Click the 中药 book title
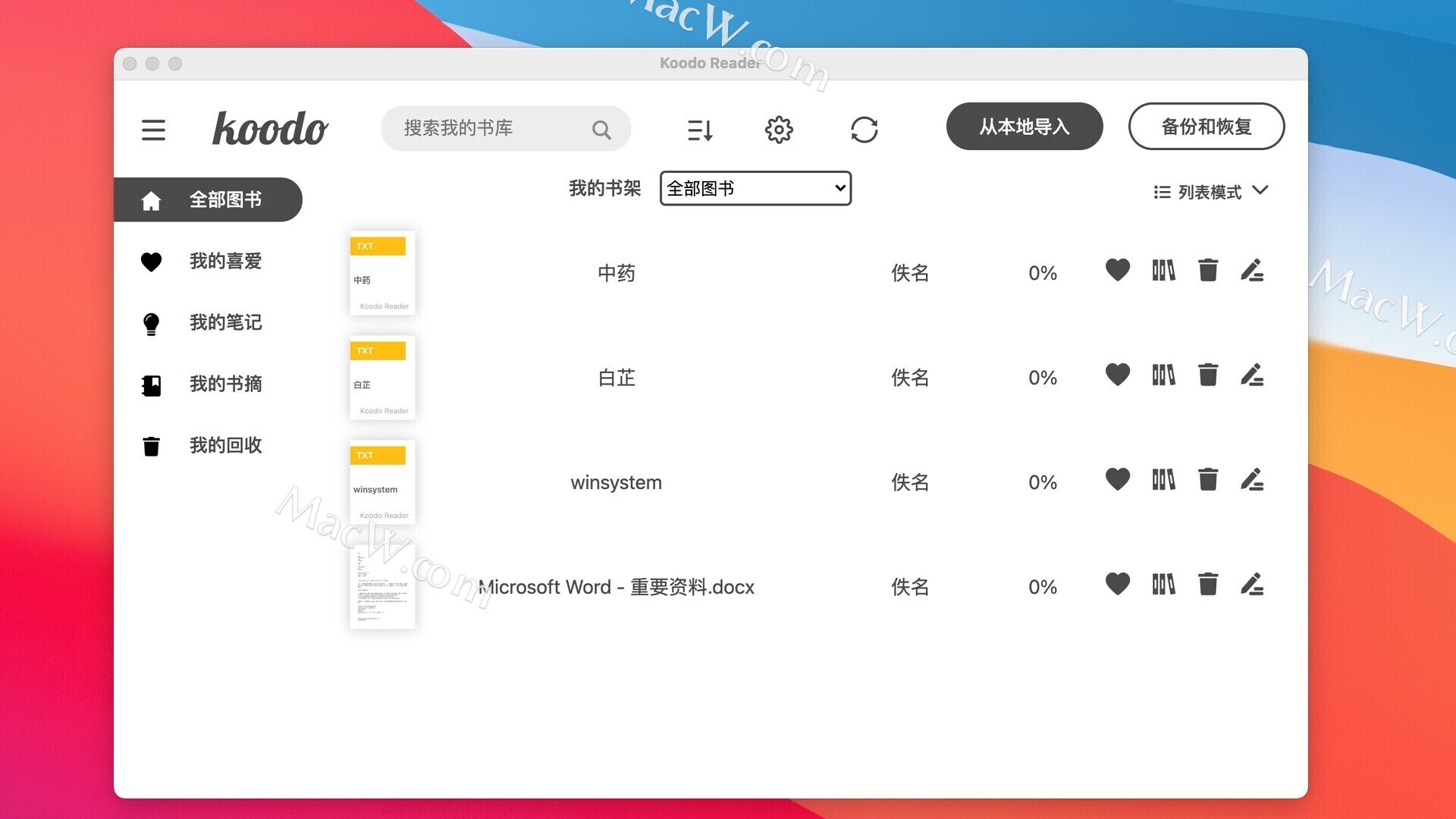The height and width of the screenshot is (819, 1456). 617,273
